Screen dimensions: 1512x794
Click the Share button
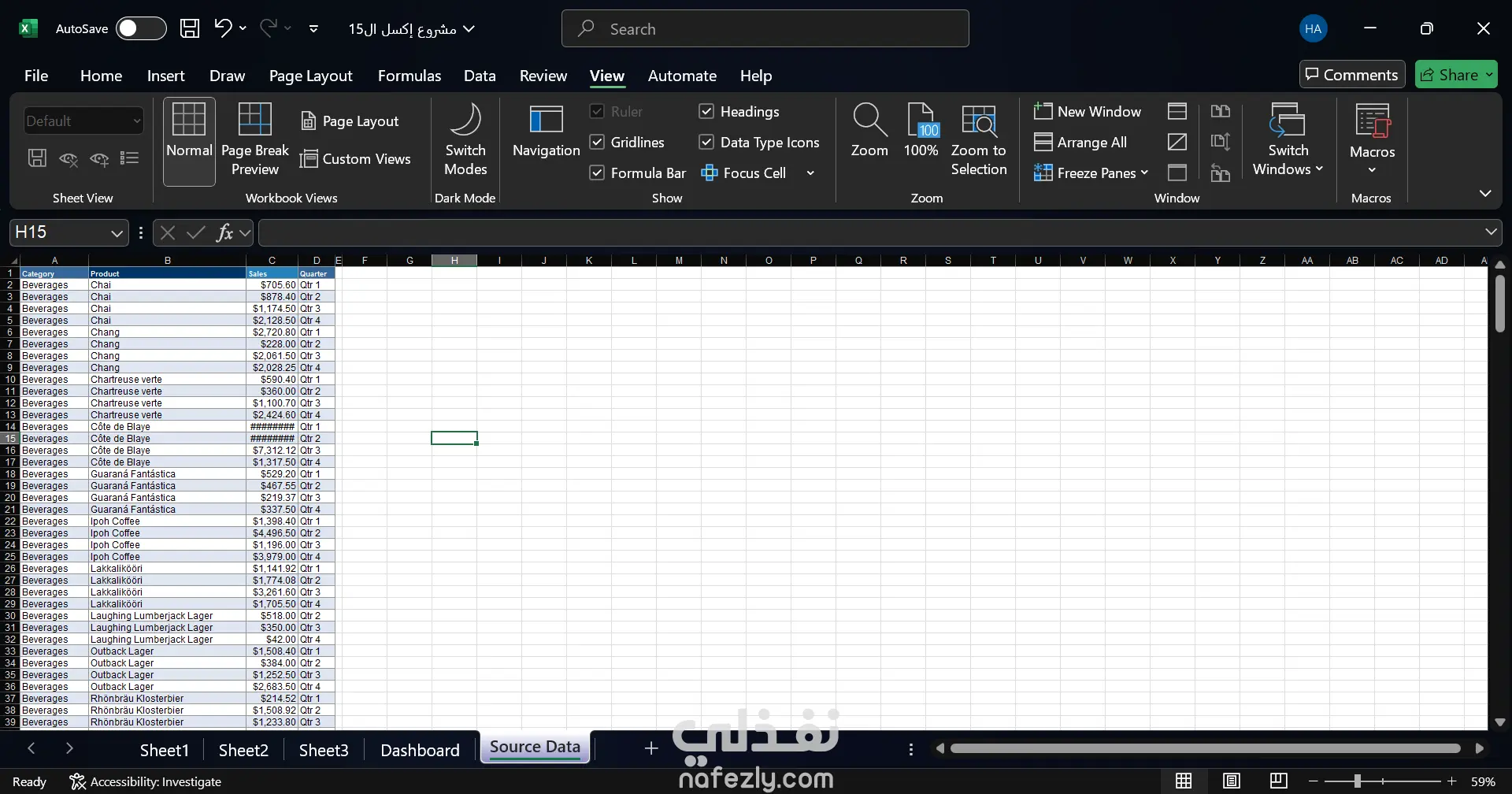tap(1456, 75)
